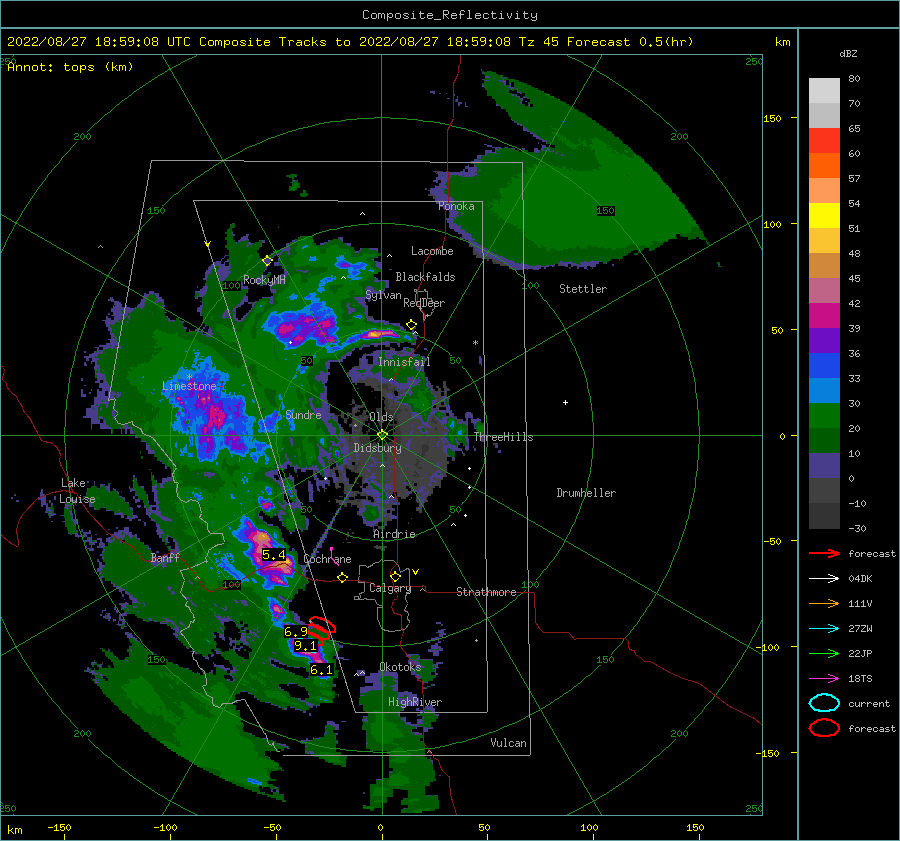900x841 pixels.
Task: Click the Calgary city label
Action: click(390, 588)
